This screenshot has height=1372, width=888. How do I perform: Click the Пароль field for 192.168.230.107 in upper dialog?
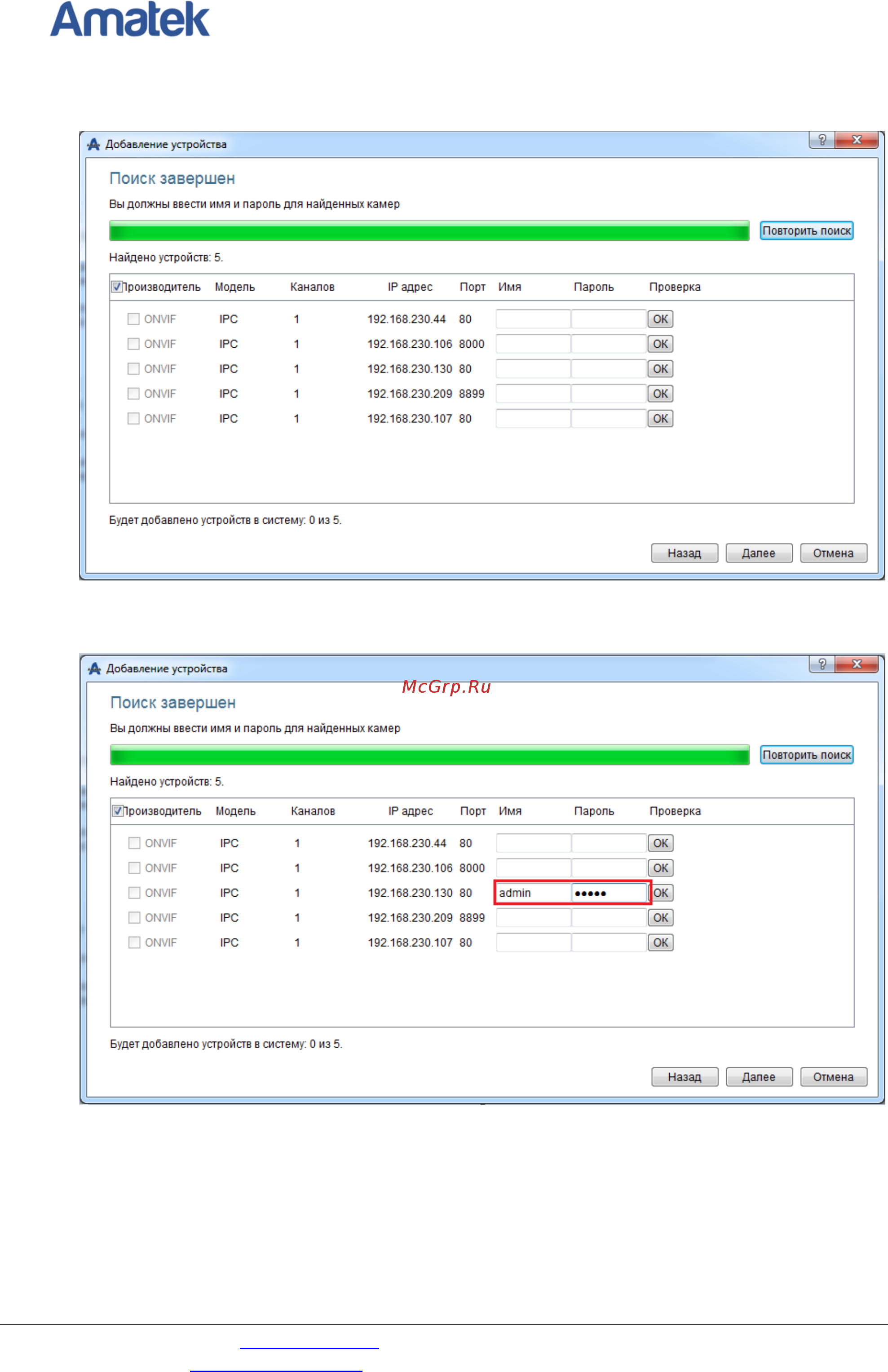coord(609,418)
